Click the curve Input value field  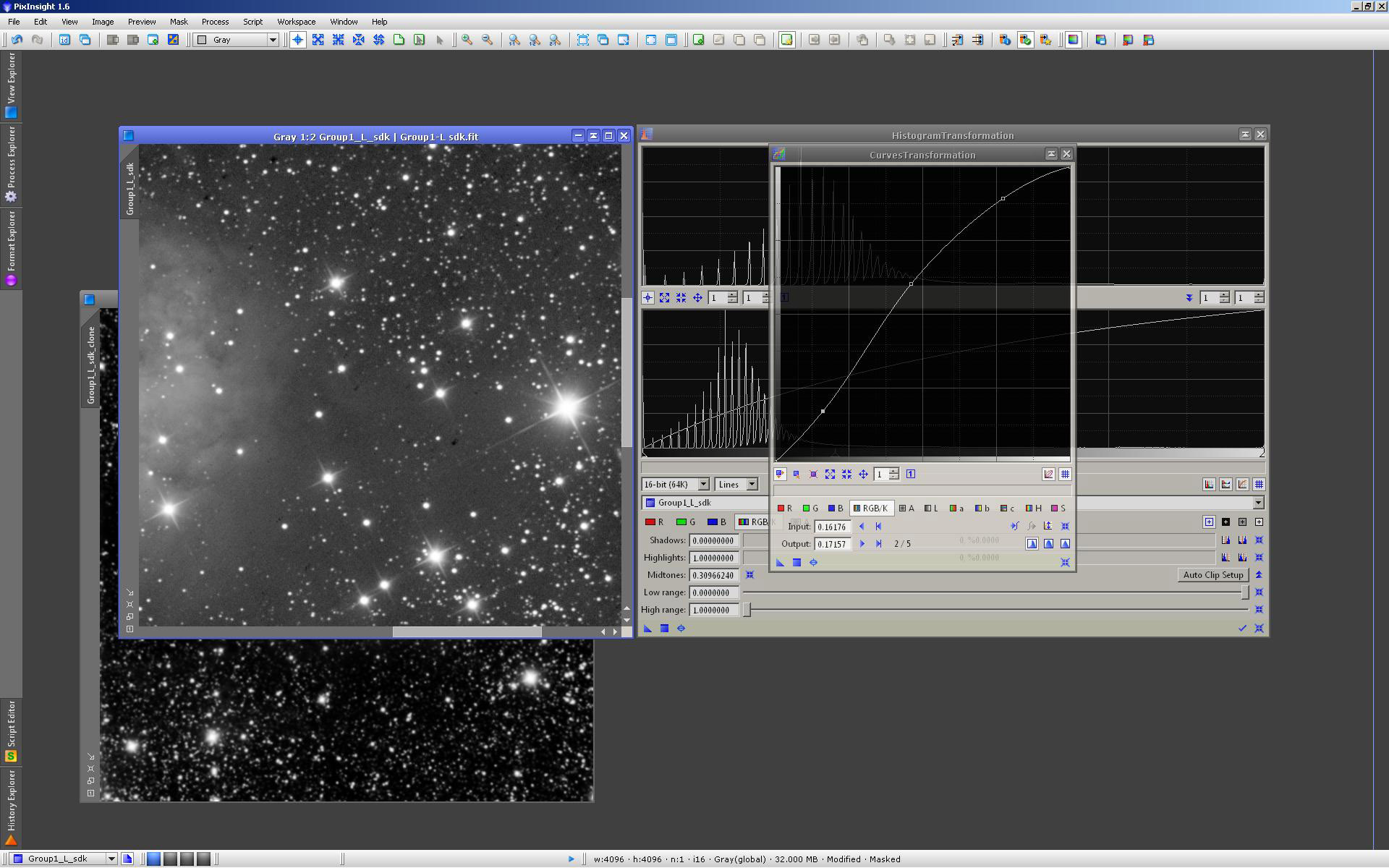point(832,527)
